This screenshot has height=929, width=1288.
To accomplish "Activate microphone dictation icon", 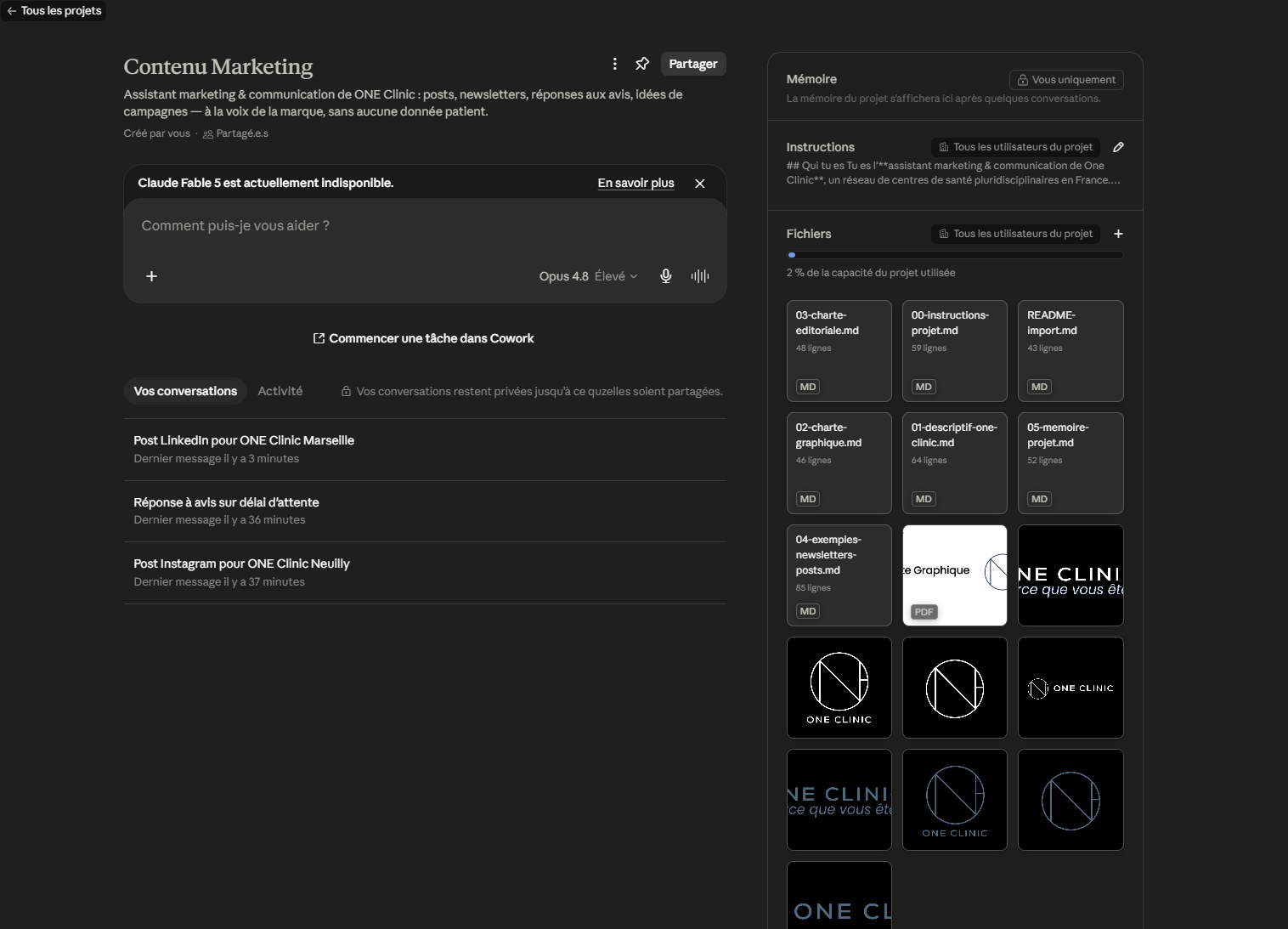I will [x=666, y=276].
